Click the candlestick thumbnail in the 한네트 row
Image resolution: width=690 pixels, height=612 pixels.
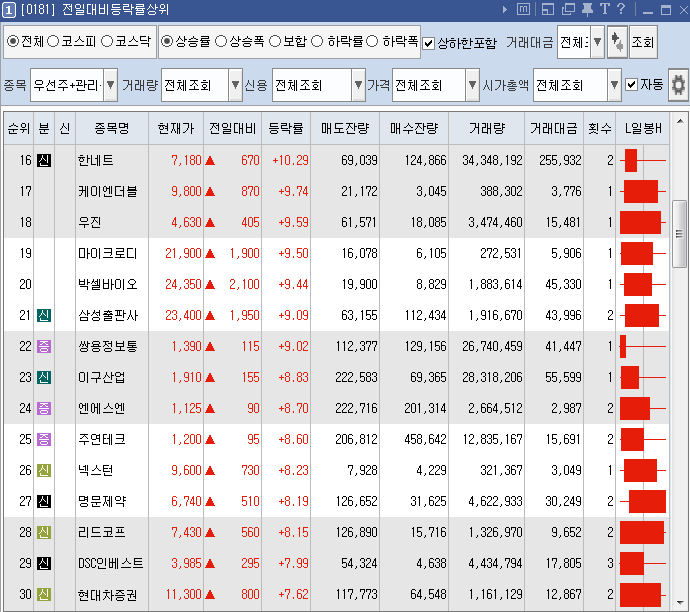(642, 161)
